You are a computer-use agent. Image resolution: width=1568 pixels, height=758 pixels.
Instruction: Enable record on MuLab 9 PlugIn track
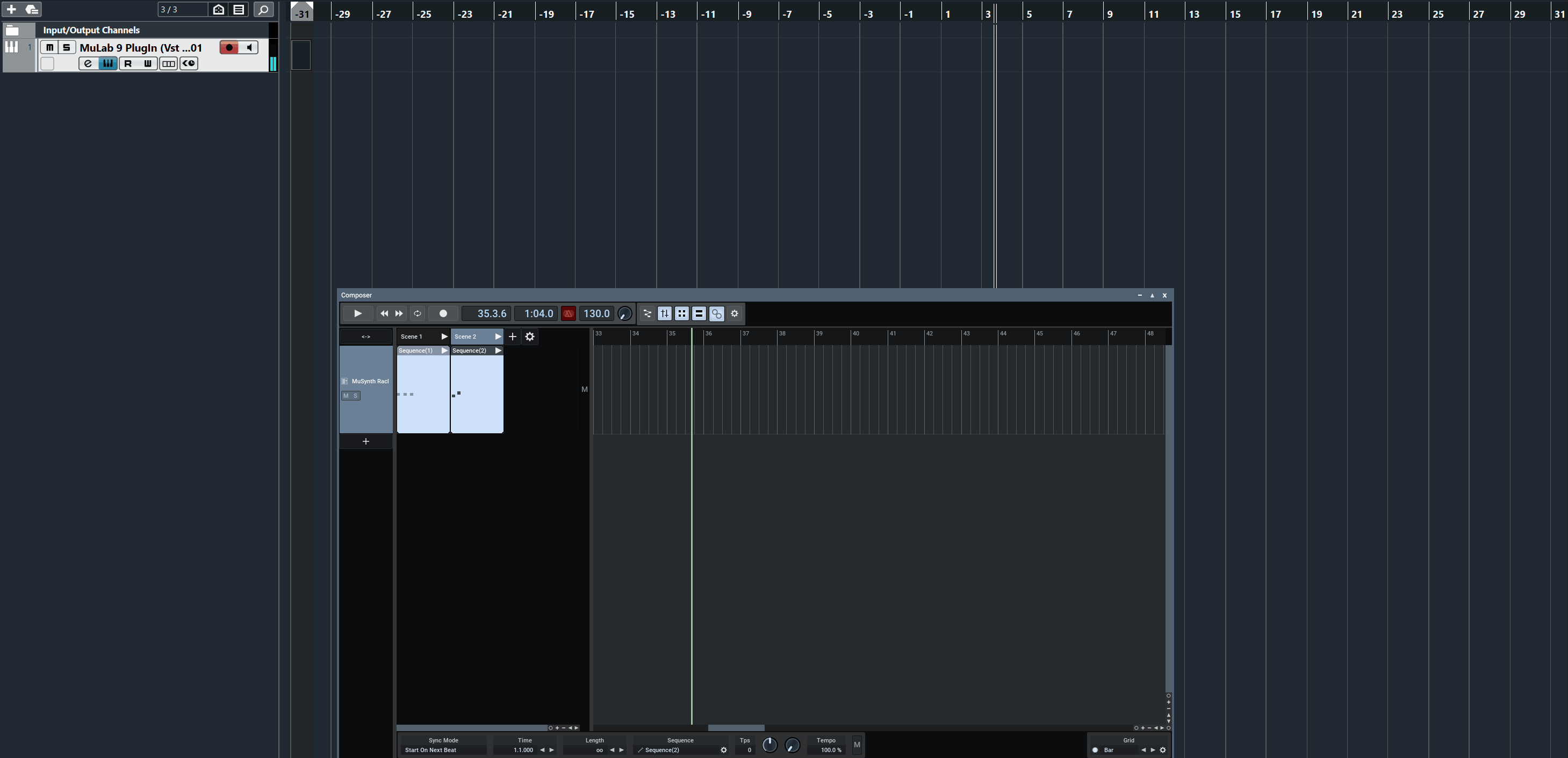229,47
